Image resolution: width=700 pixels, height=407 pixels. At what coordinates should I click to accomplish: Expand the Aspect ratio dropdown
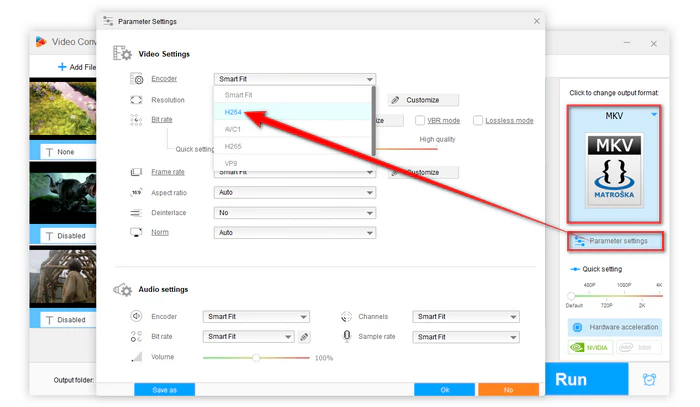coord(295,192)
